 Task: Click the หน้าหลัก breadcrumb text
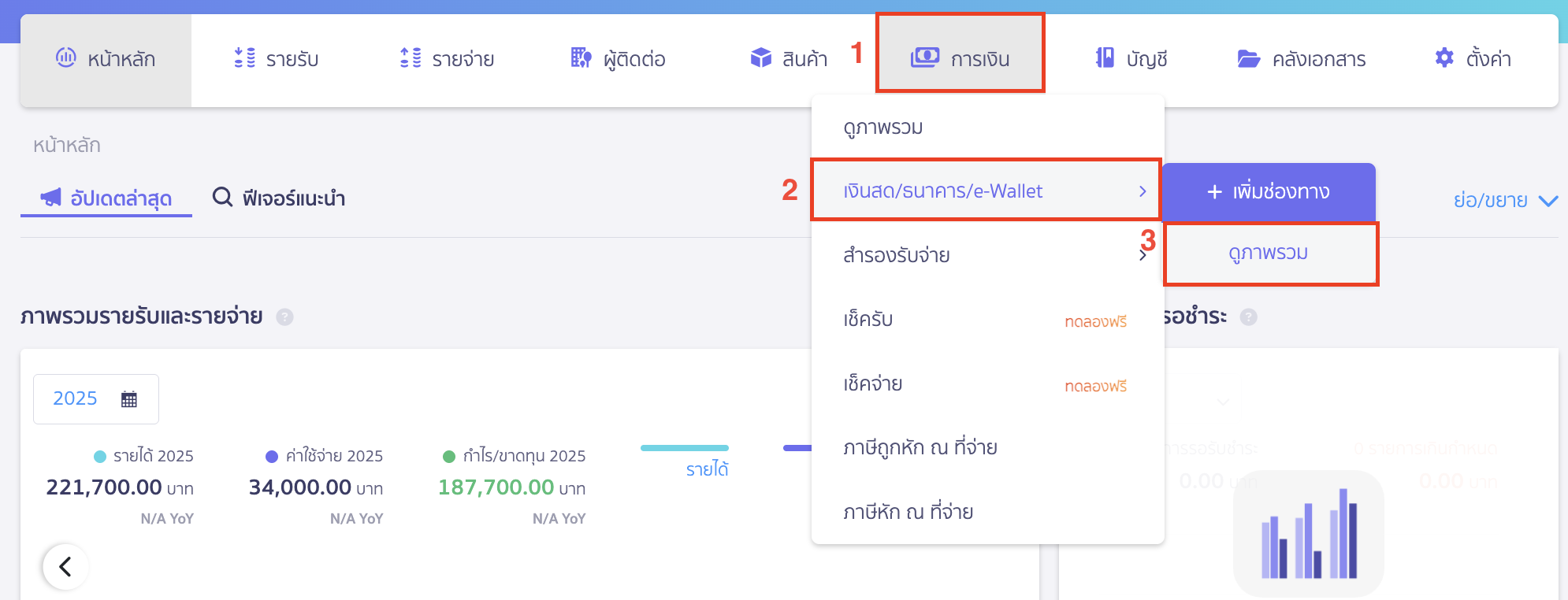(x=67, y=146)
